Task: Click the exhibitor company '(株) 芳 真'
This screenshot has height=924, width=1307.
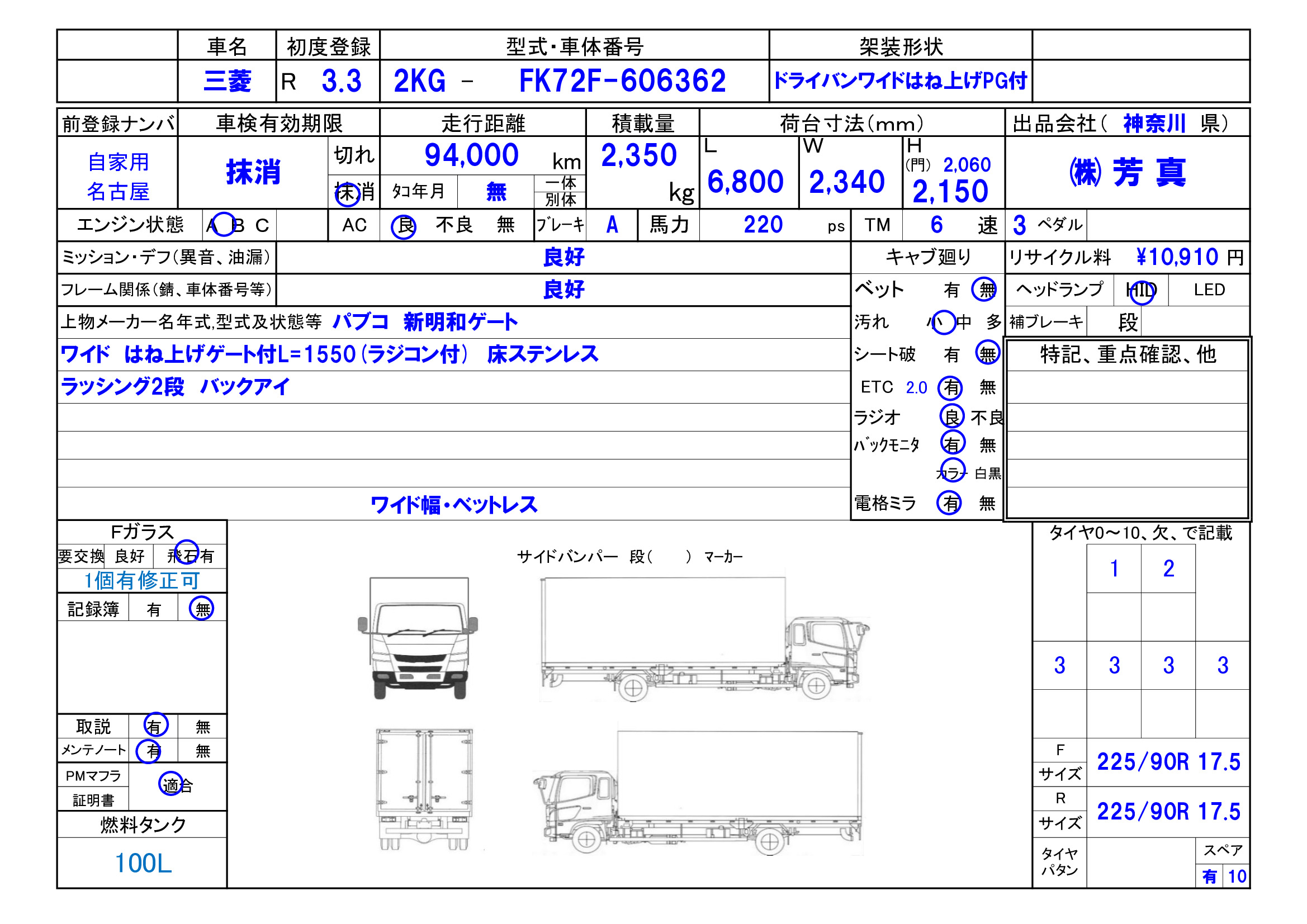Action: (x=1128, y=173)
